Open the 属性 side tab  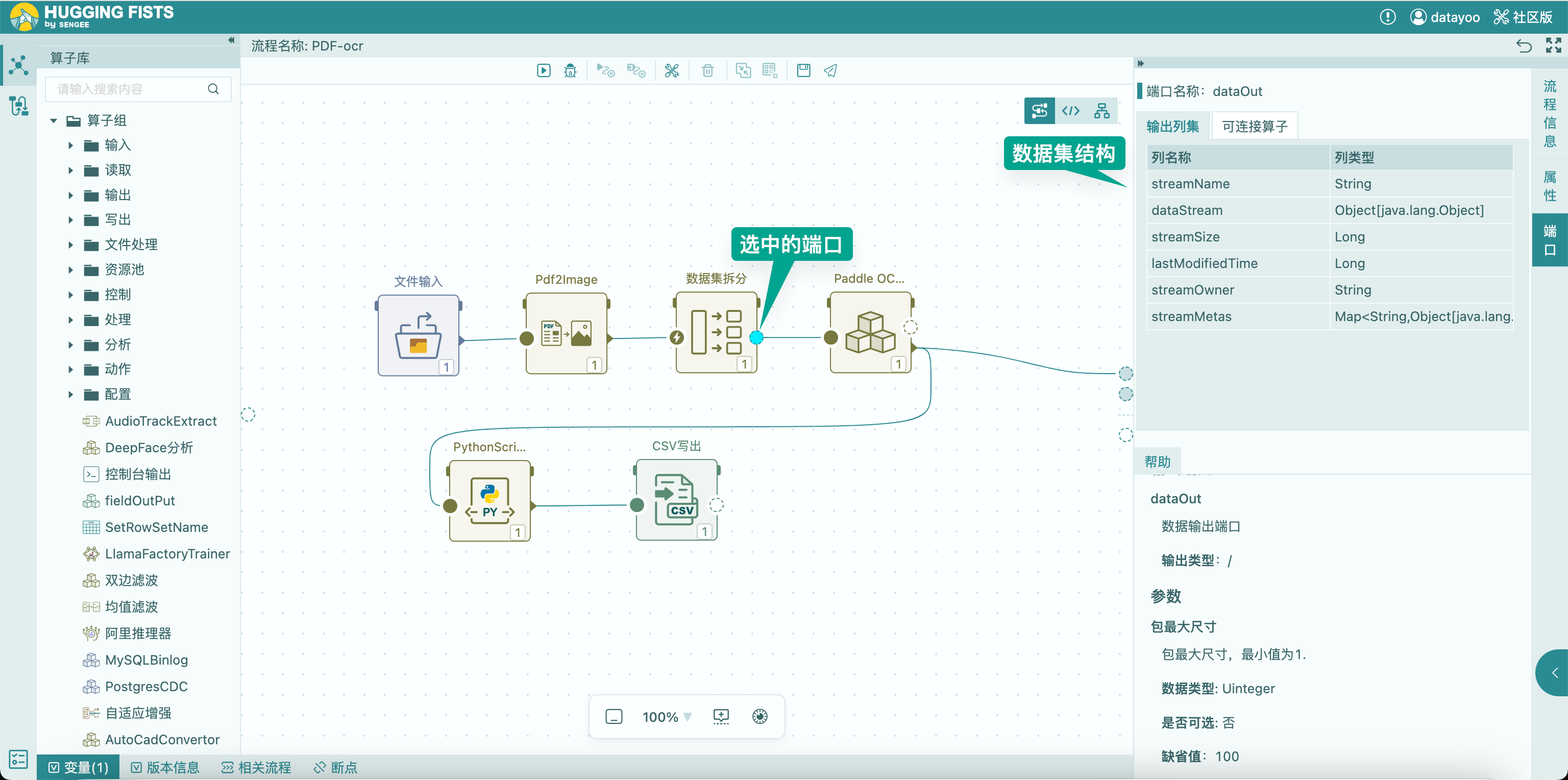click(1549, 186)
